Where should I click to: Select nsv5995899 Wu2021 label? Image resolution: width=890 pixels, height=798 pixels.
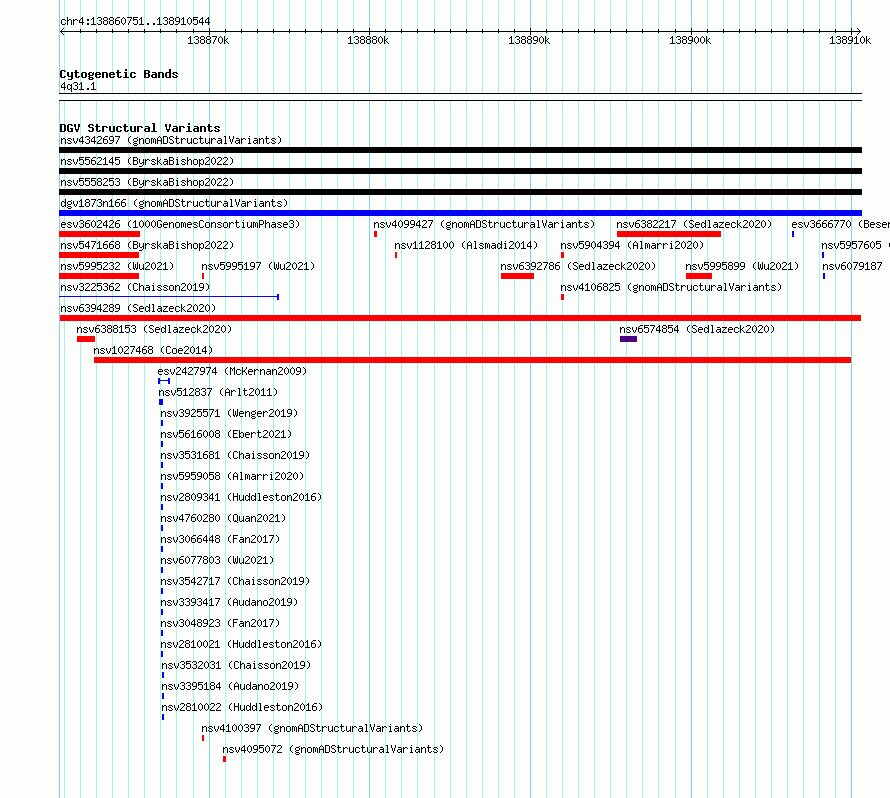[742, 266]
